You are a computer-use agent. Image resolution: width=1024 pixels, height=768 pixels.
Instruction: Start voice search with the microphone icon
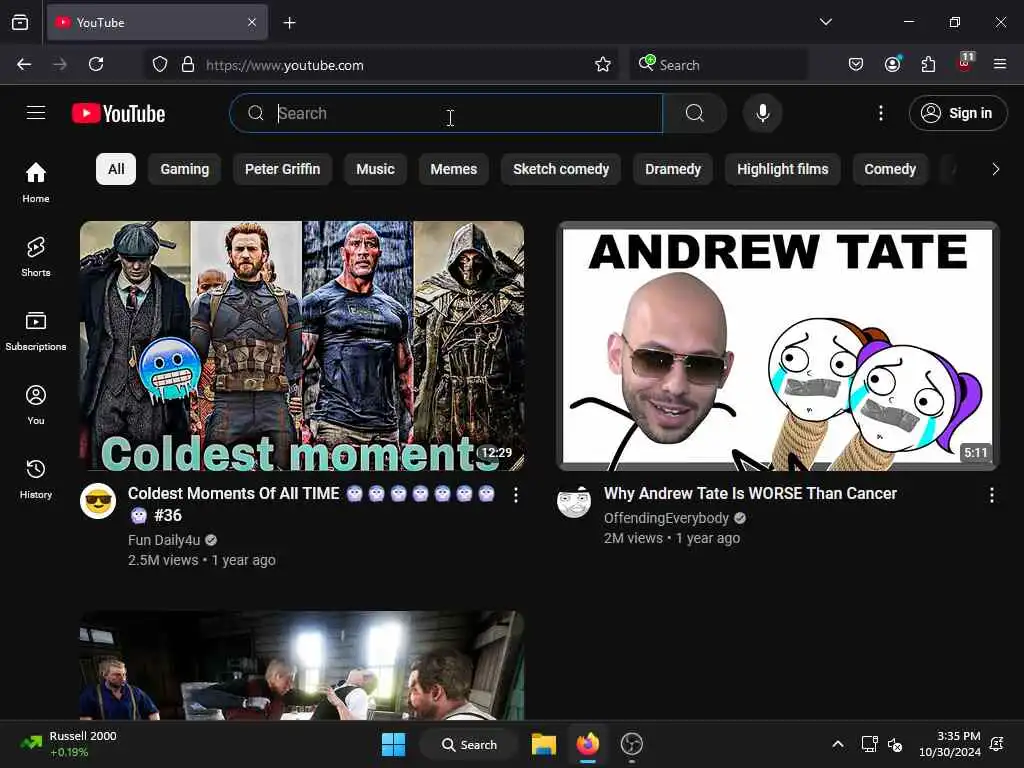pyautogui.click(x=762, y=113)
